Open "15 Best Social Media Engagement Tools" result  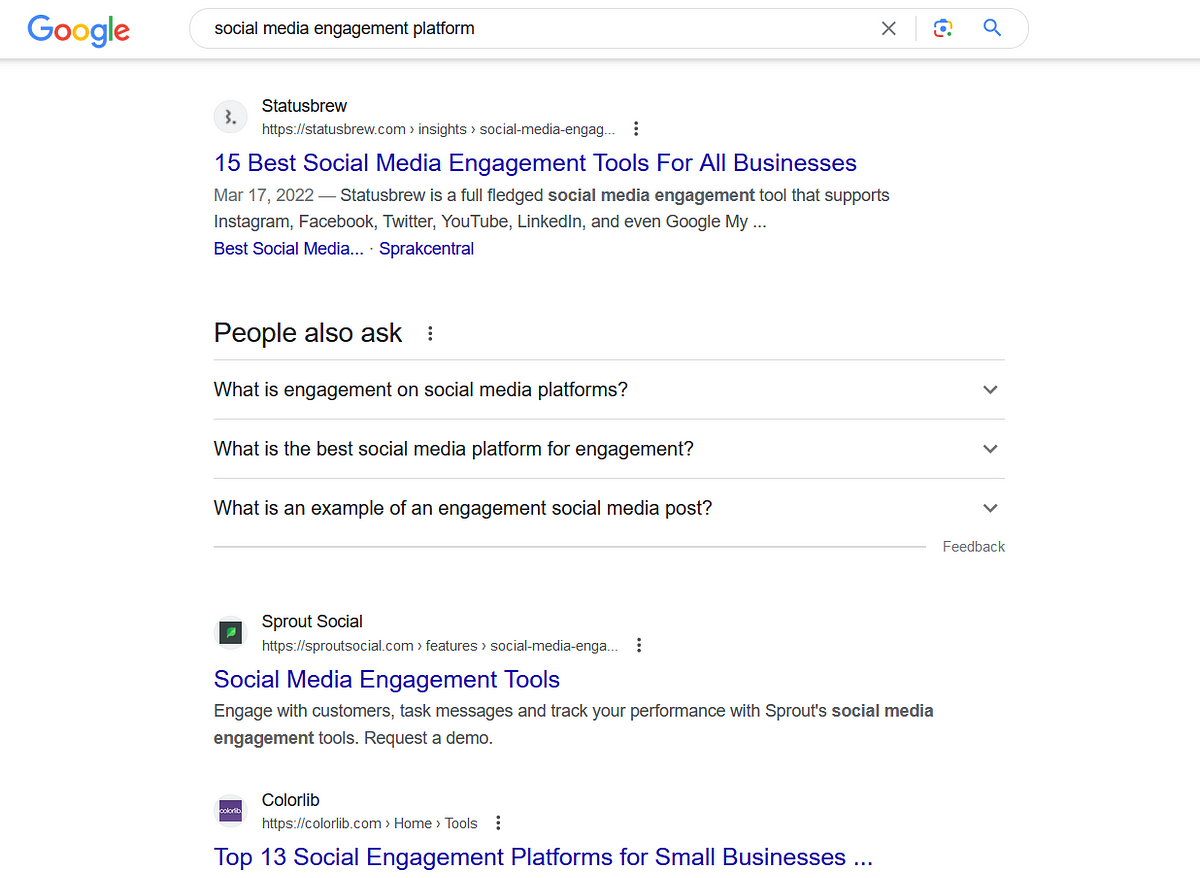pyautogui.click(x=535, y=163)
